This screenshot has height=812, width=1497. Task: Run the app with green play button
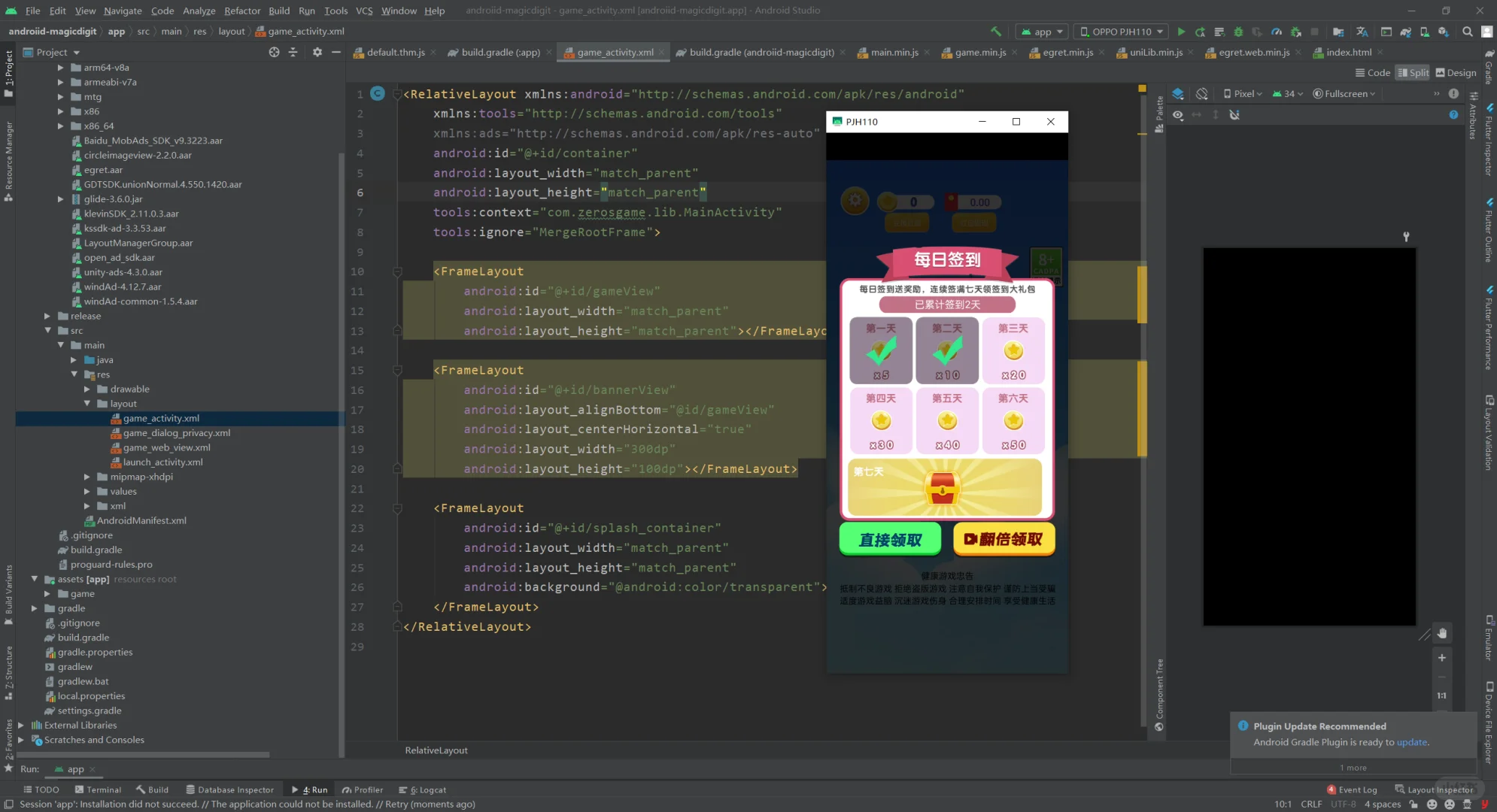point(1181,32)
